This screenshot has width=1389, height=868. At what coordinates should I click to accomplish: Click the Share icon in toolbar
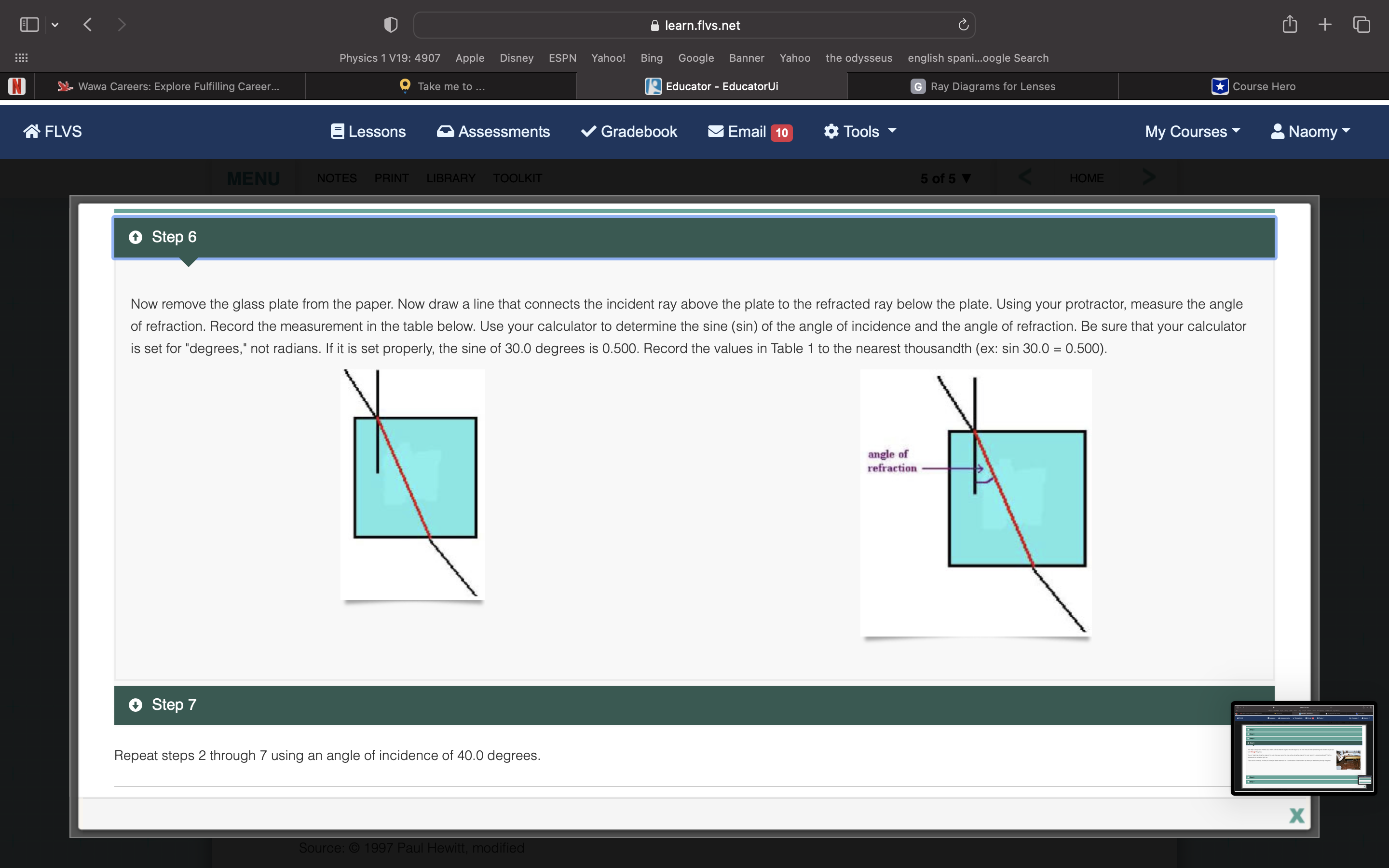click(1289, 25)
